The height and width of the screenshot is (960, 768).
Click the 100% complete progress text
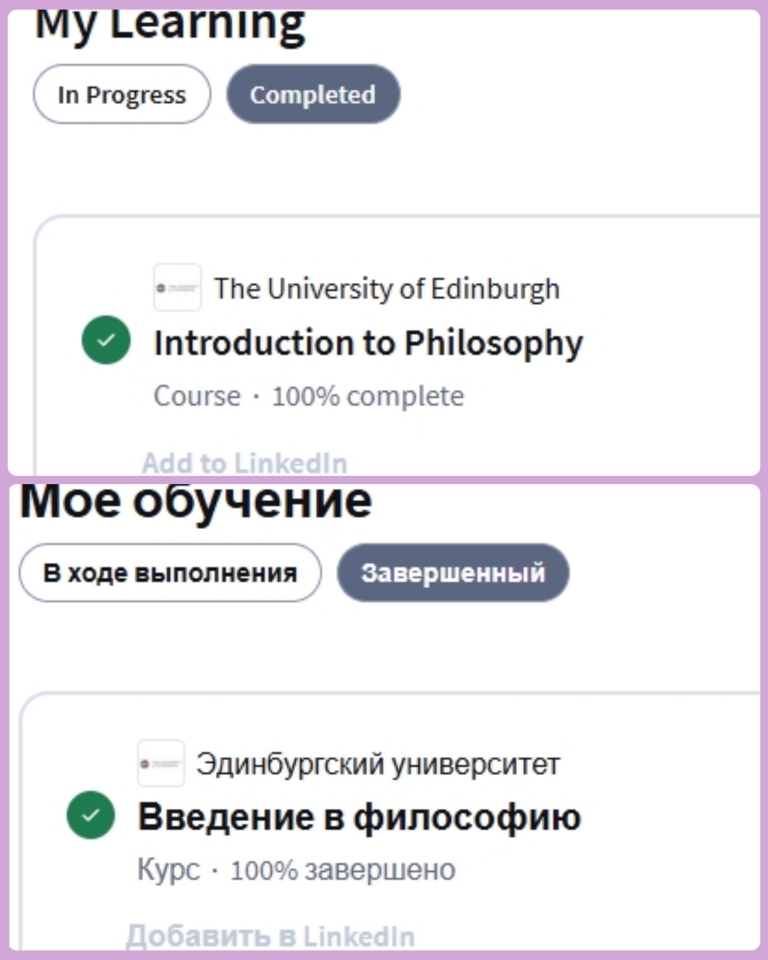point(368,396)
